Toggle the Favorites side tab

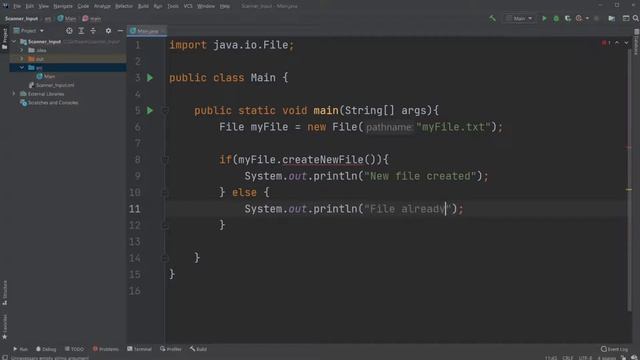4,327
